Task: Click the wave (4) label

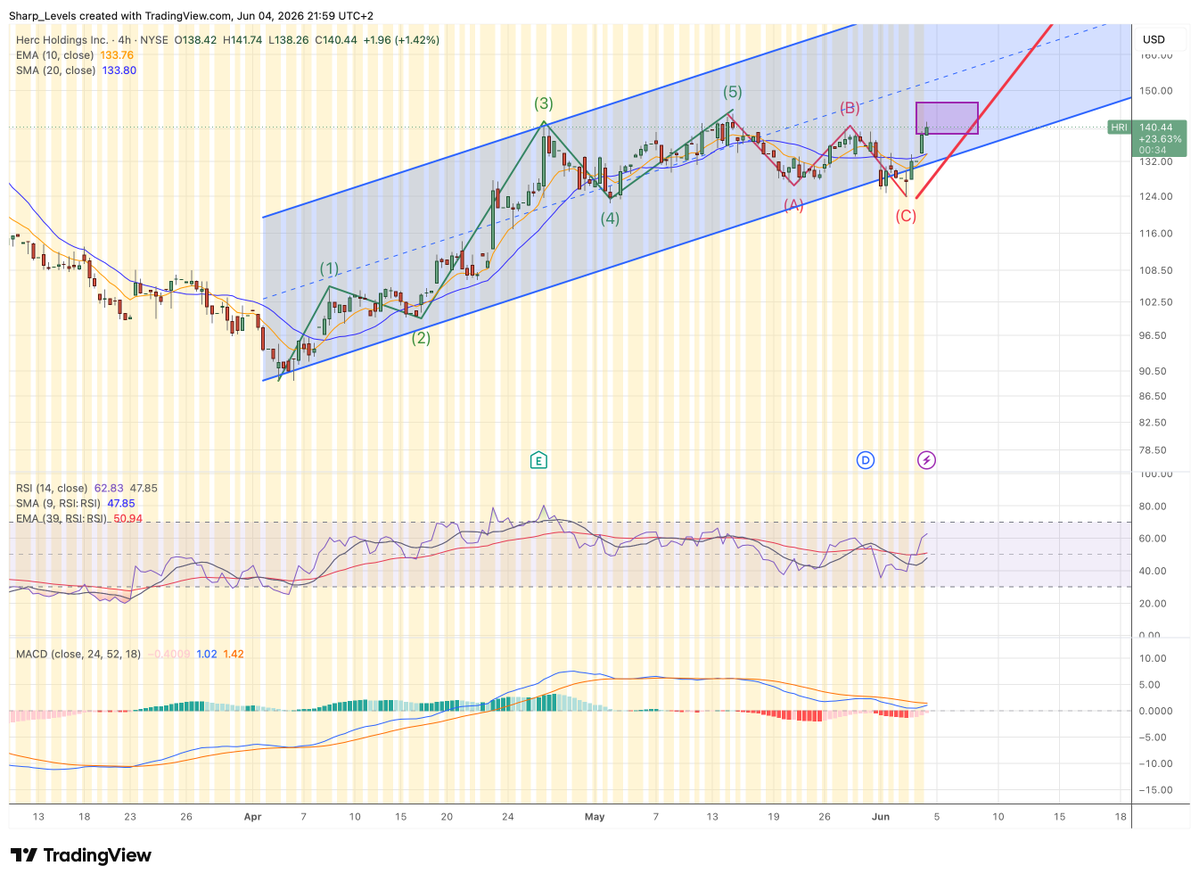Action: (609, 218)
